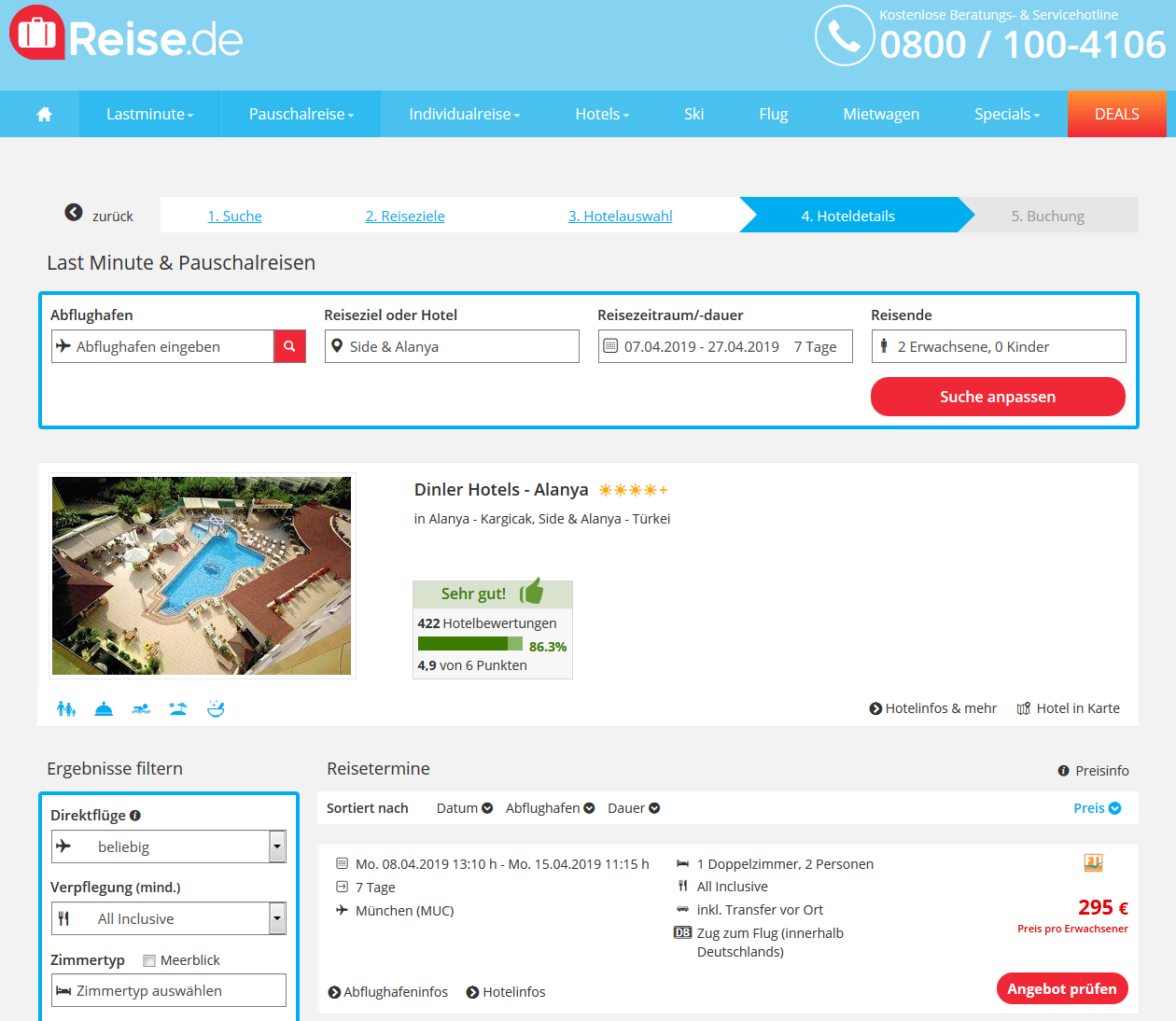This screenshot has width=1176, height=1021.
Task: Go to step 1. Suche
Action: pos(234,216)
